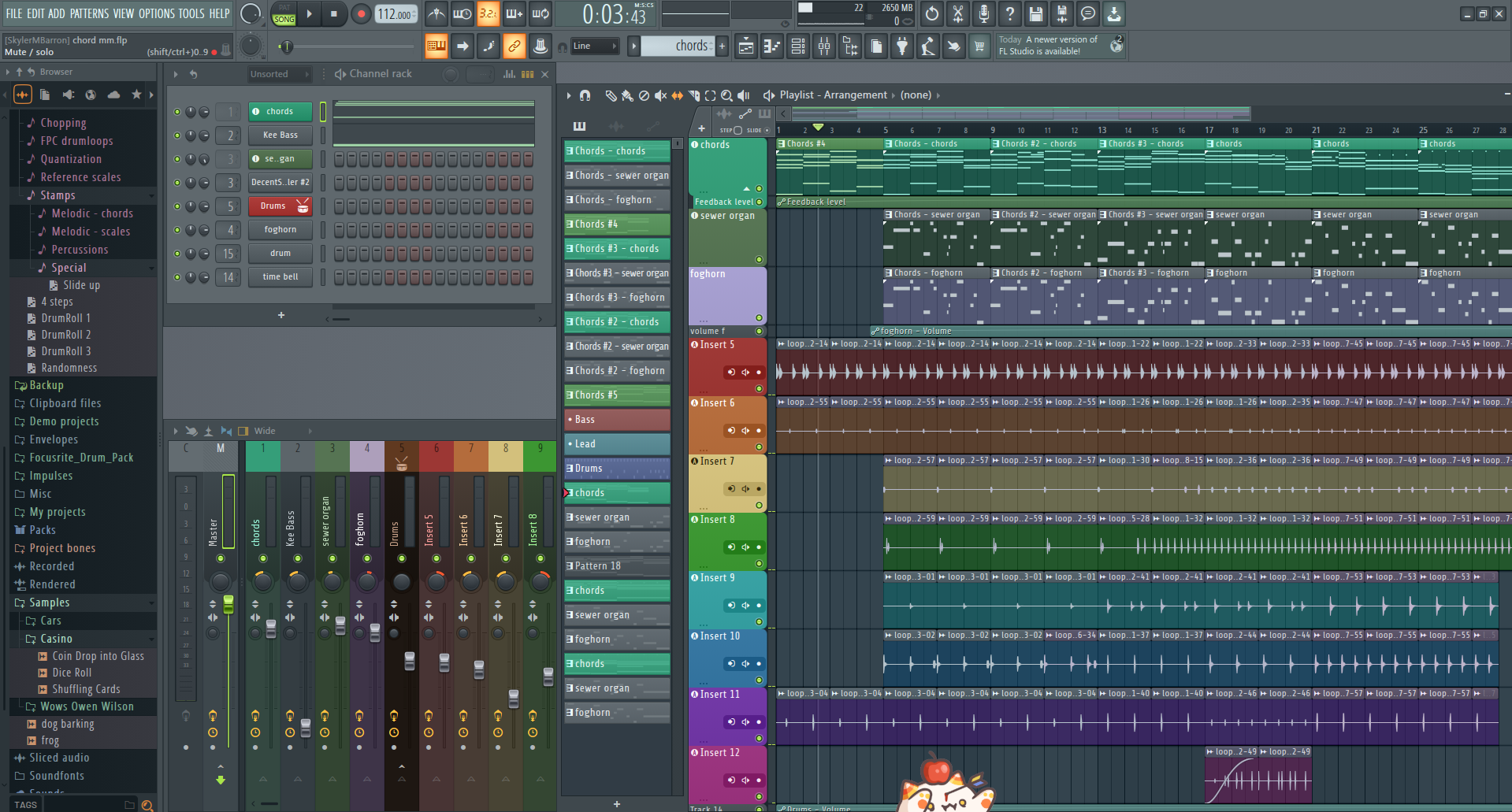Open the content library cart icon
Image resolution: width=1512 pixels, height=812 pixels.
(x=979, y=46)
